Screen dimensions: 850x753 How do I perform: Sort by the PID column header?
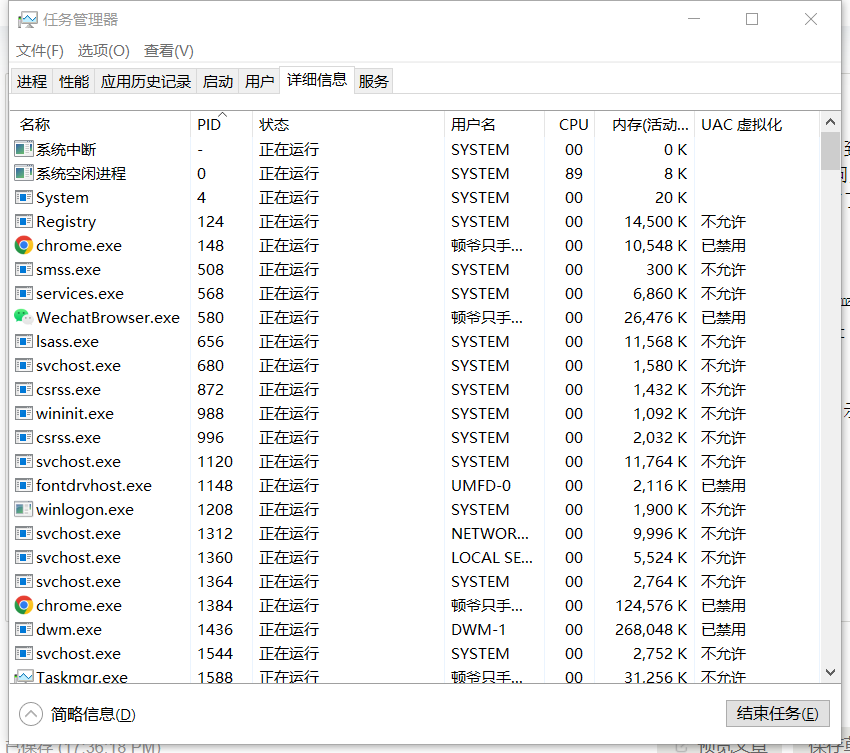[x=221, y=125]
